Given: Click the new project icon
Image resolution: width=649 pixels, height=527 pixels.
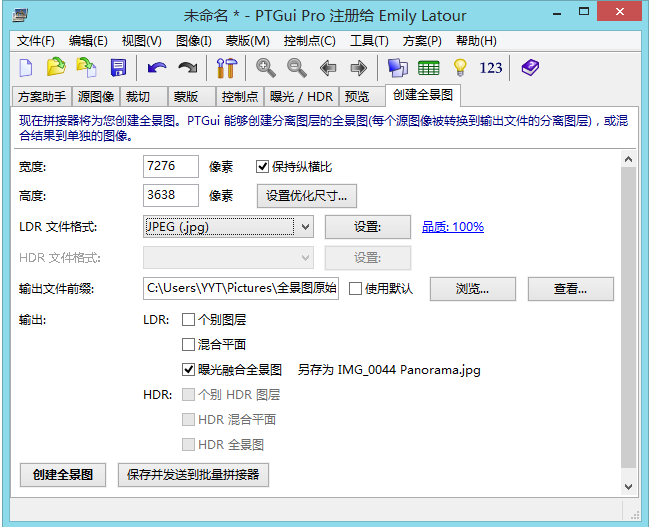Looking at the screenshot, I should point(27,68).
